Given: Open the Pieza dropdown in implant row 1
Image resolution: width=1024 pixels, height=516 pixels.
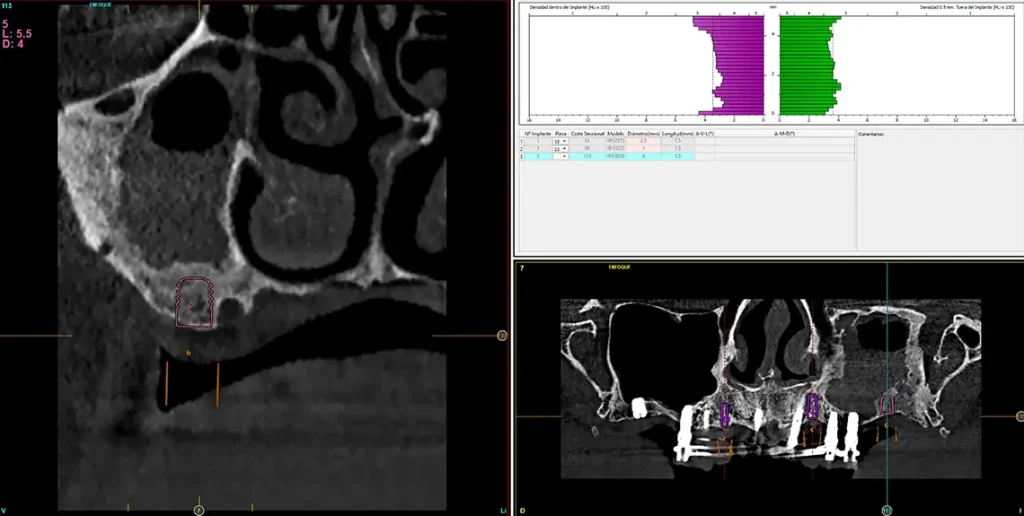Looking at the screenshot, I should tap(563, 141).
